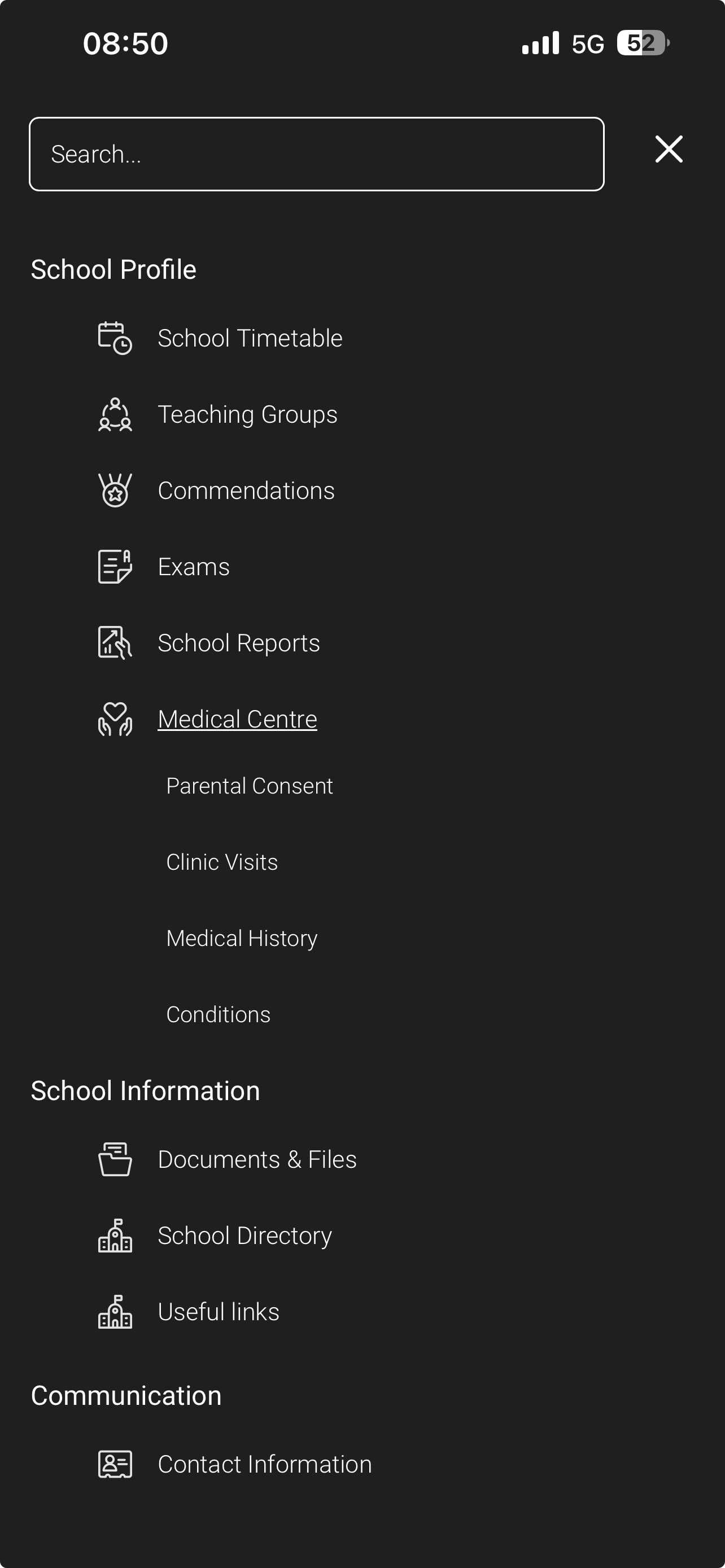Screen dimensions: 725x1568
Task: Open Medical History page
Action: pos(242,938)
